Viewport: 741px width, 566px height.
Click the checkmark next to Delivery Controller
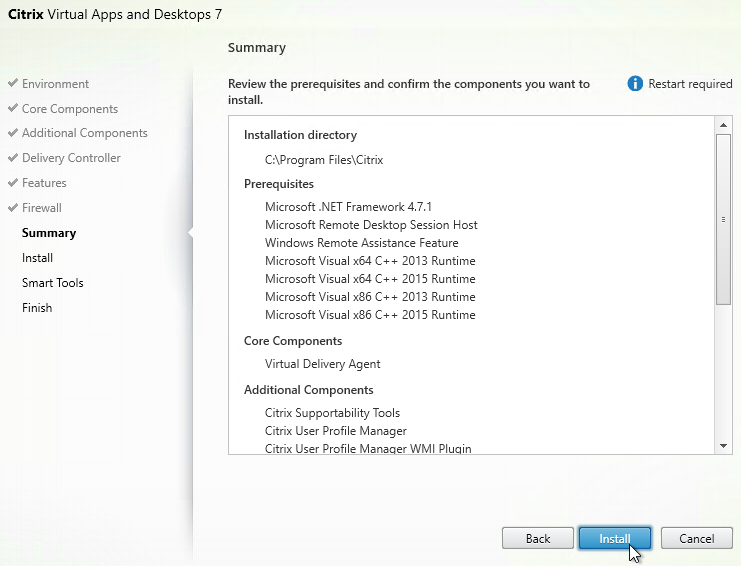coord(13,157)
